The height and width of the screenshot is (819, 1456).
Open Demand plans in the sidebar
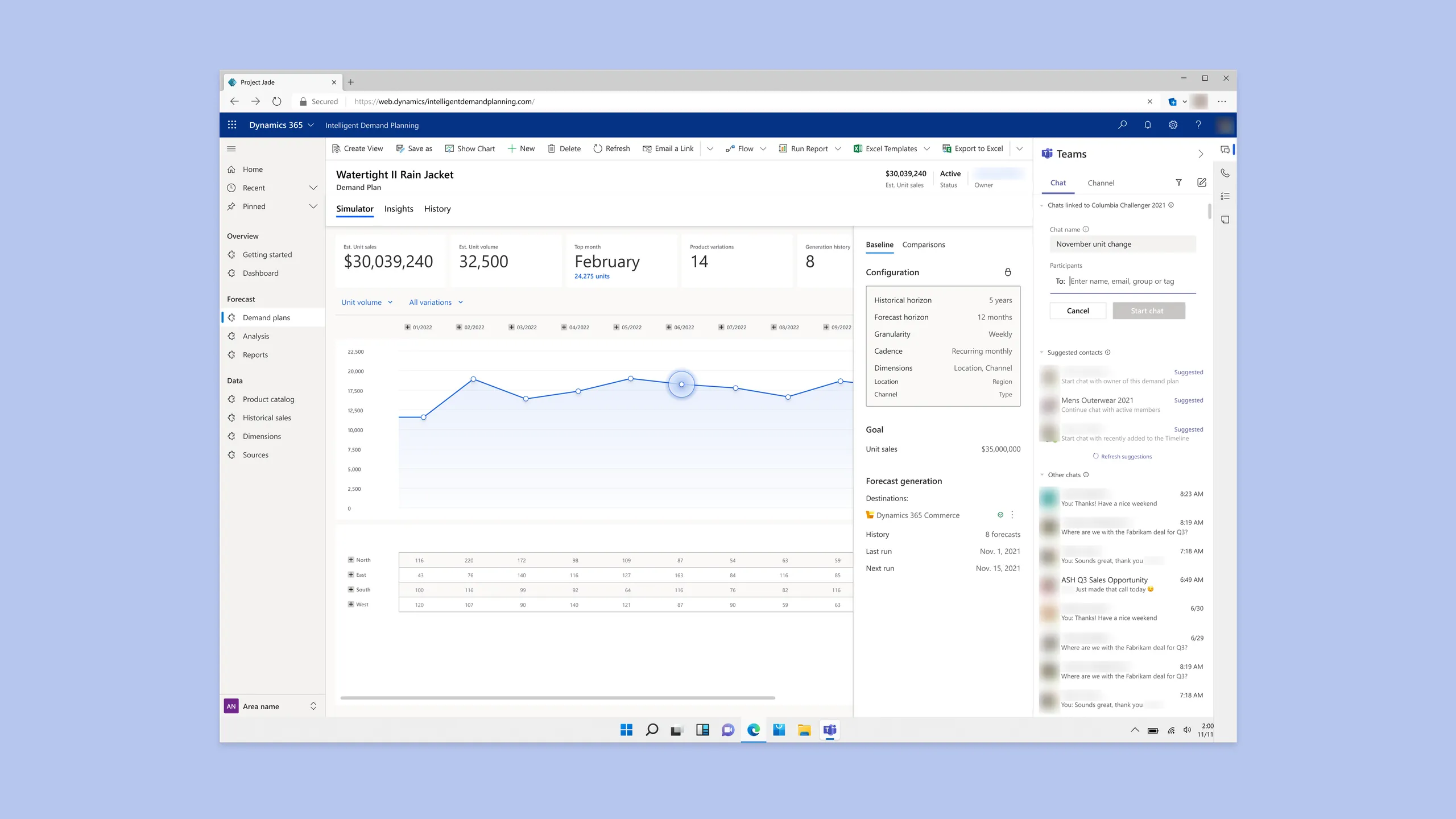[x=273, y=317]
